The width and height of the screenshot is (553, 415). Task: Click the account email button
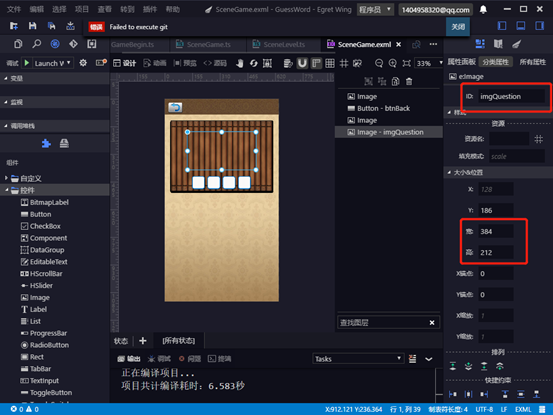point(436,10)
